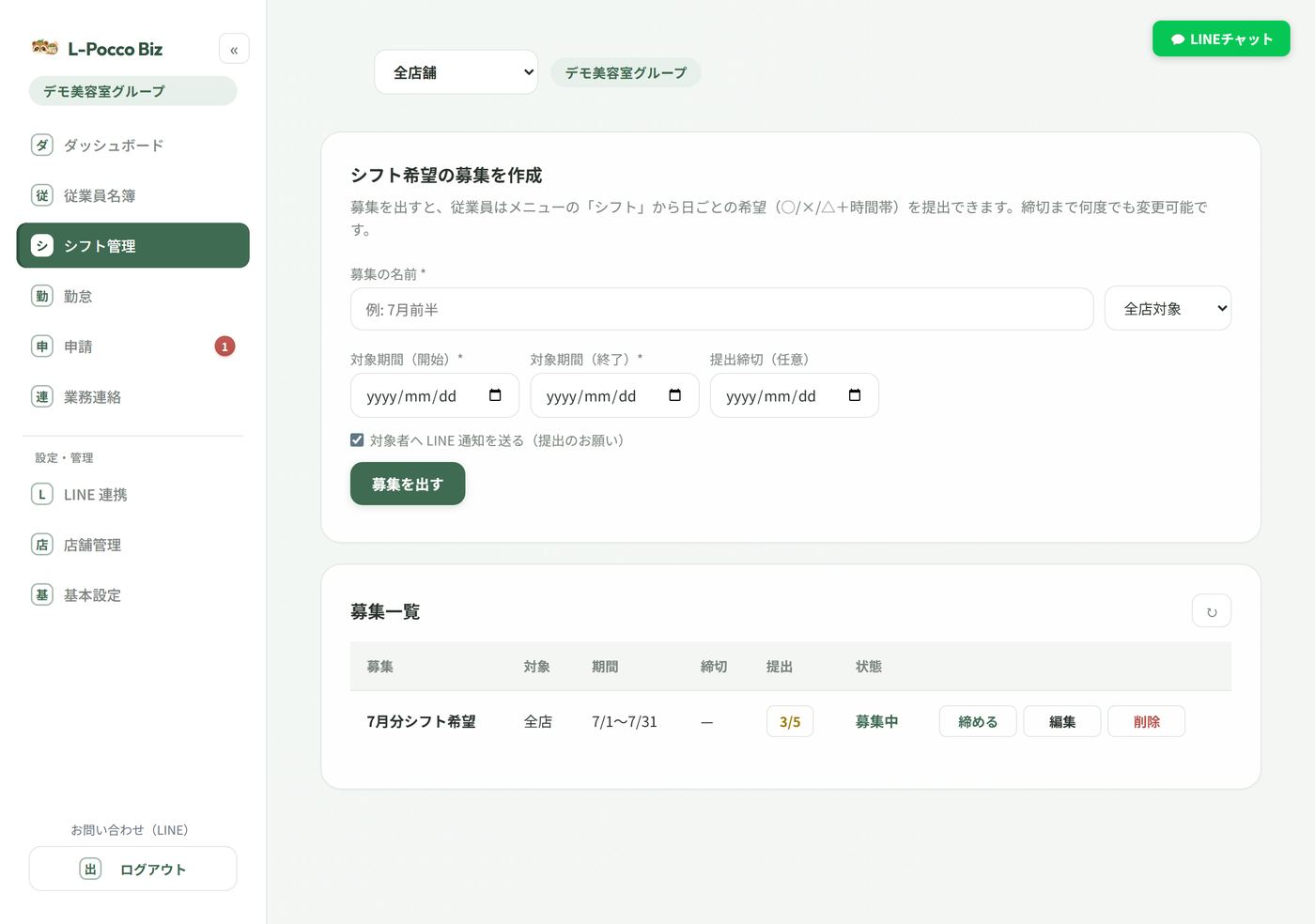Click the 提出締切 date field

795,395
